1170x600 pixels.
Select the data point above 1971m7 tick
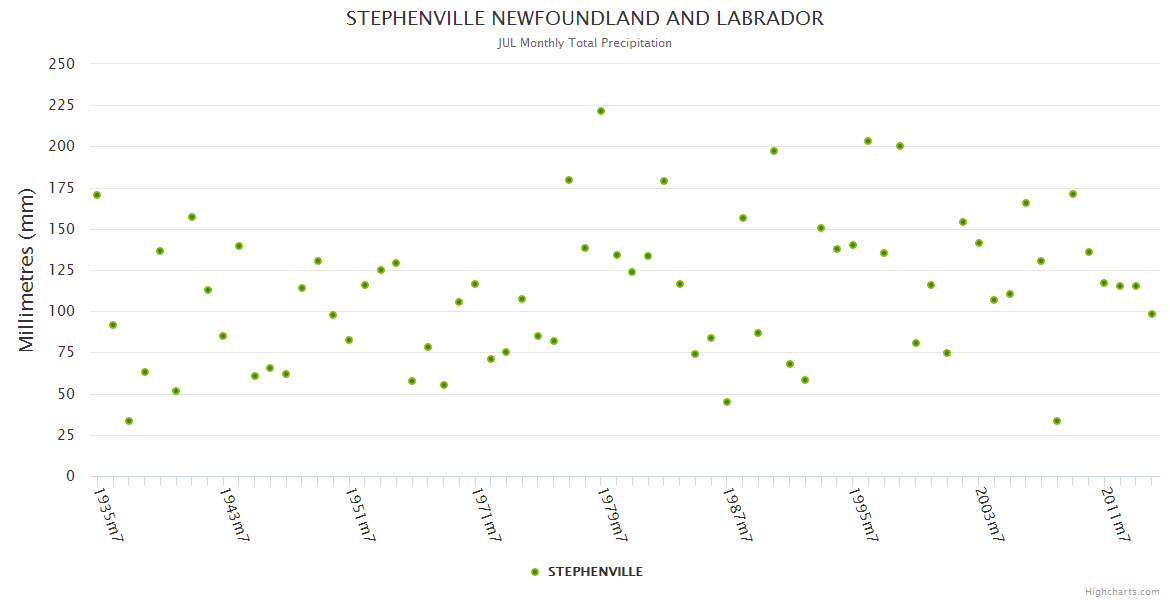(x=475, y=284)
